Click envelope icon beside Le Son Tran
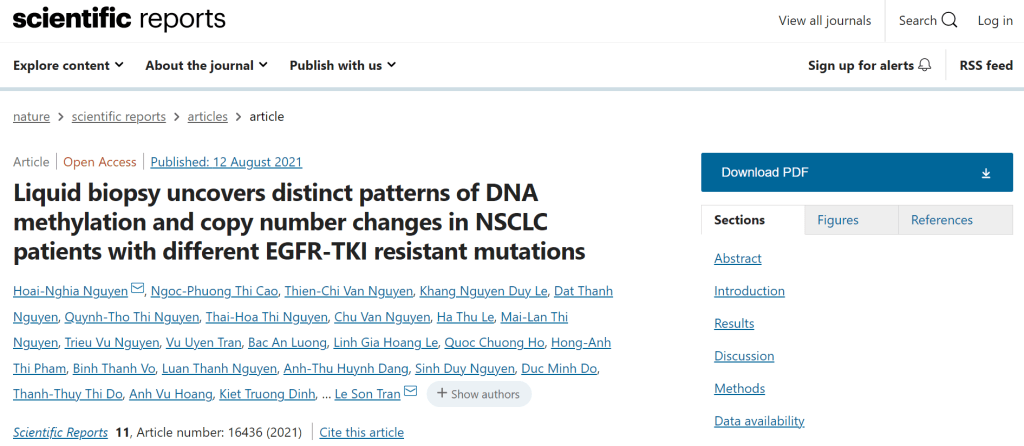 coord(410,393)
